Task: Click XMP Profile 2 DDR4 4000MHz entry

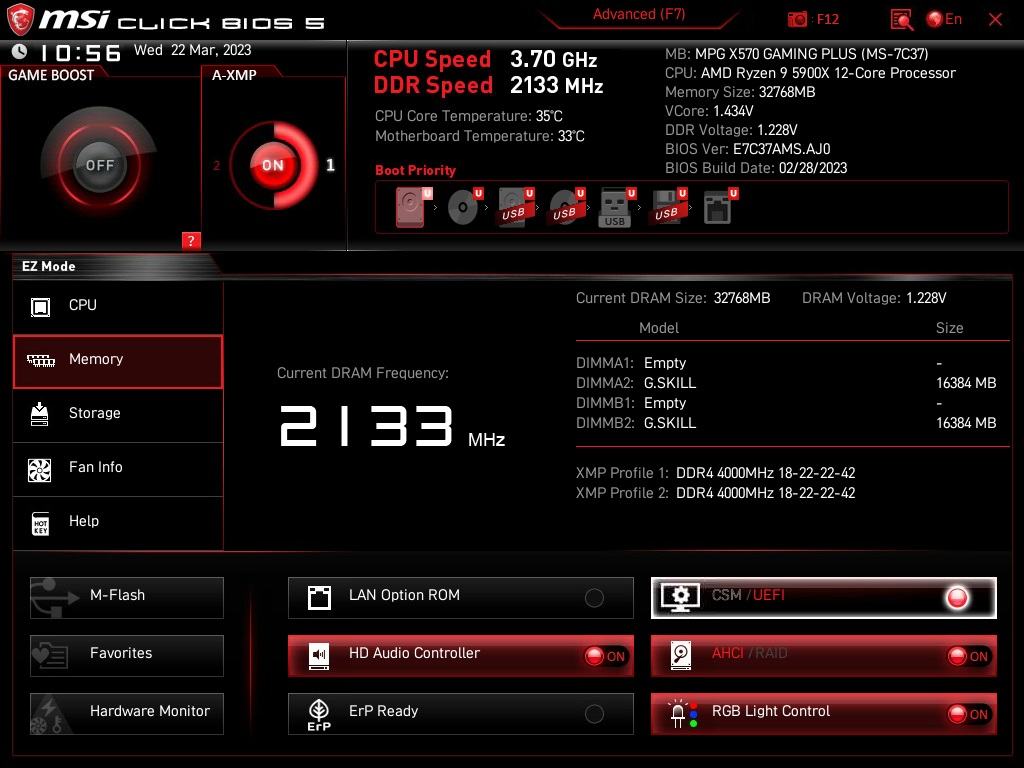Action: click(715, 493)
